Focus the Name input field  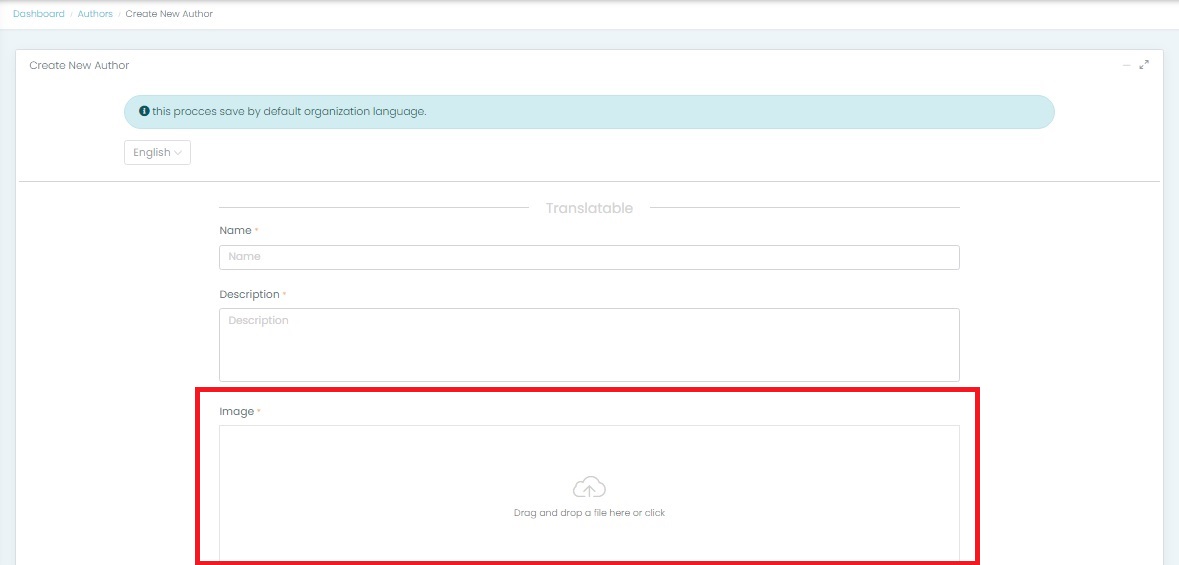tap(589, 257)
